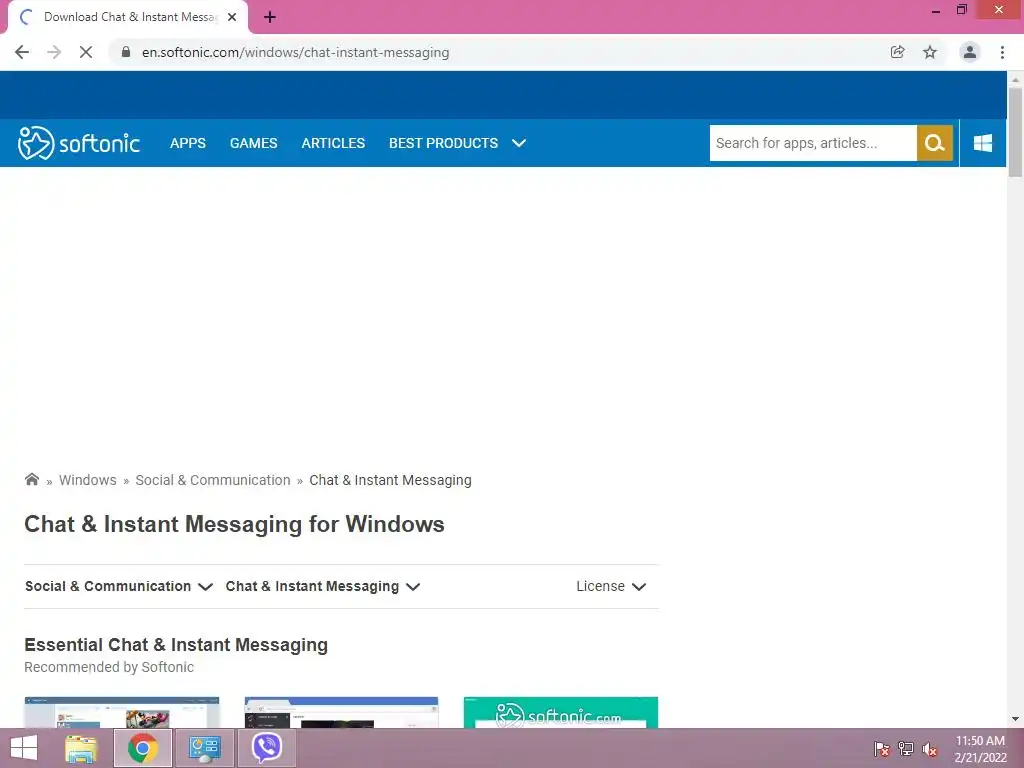
Task: Click the Windows breadcrumb link
Action: pos(88,480)
